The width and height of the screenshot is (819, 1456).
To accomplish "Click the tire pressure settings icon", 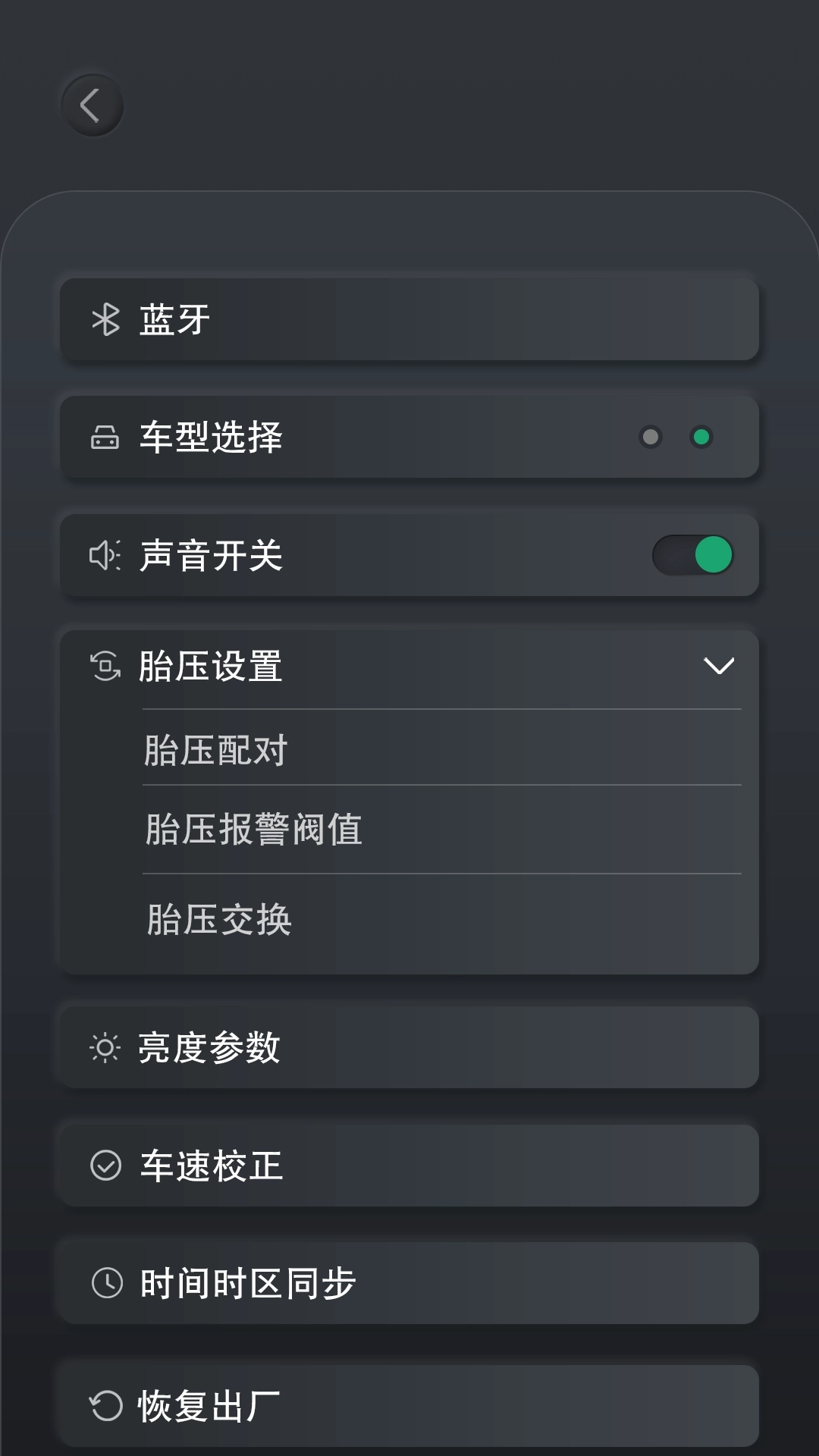I will point(105,667).
